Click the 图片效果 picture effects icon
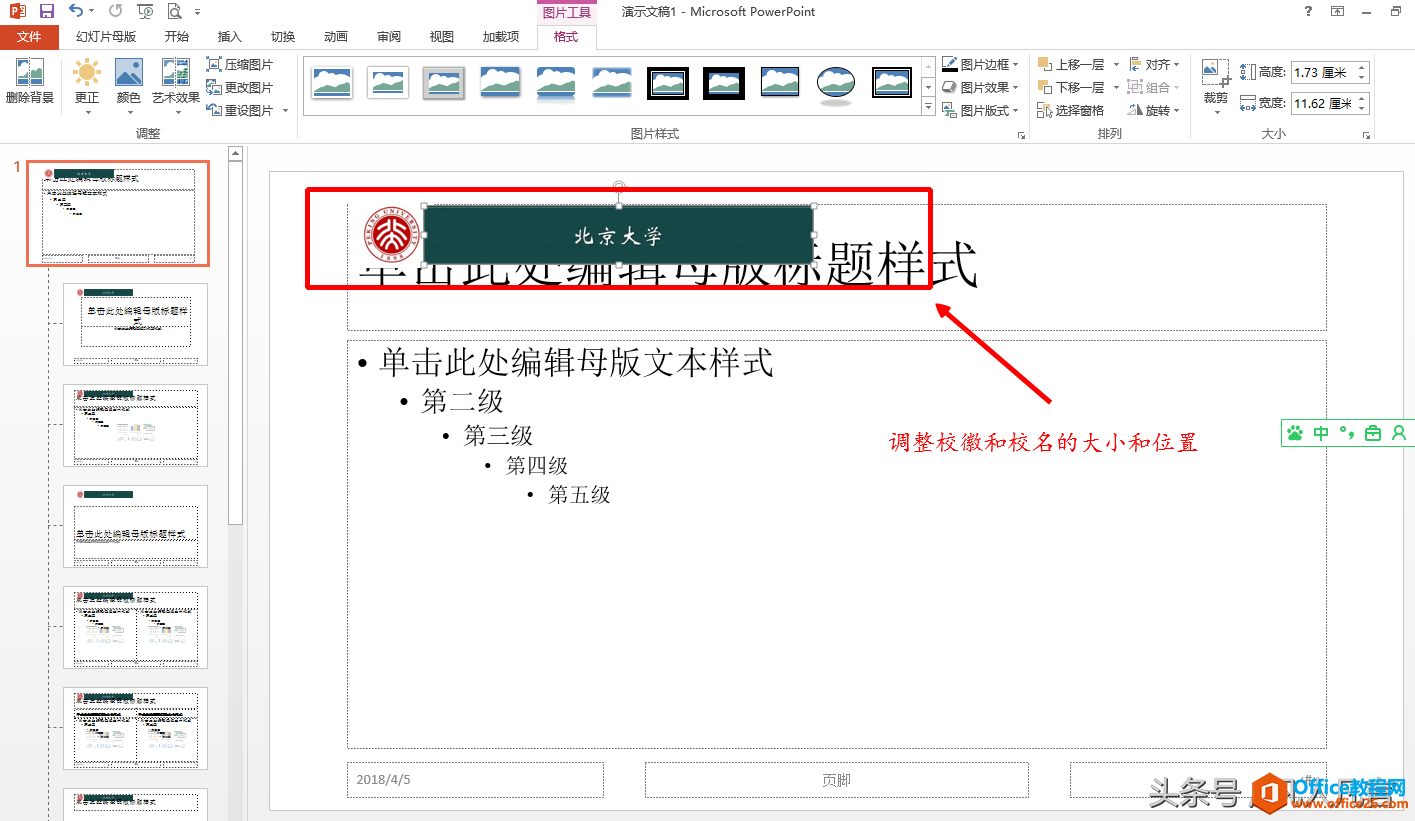This screenshot has height=821, width=1415. pos(982,86)
